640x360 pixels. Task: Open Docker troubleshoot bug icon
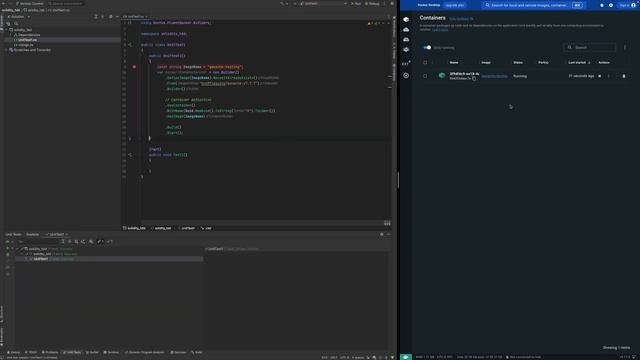(602, 5)
